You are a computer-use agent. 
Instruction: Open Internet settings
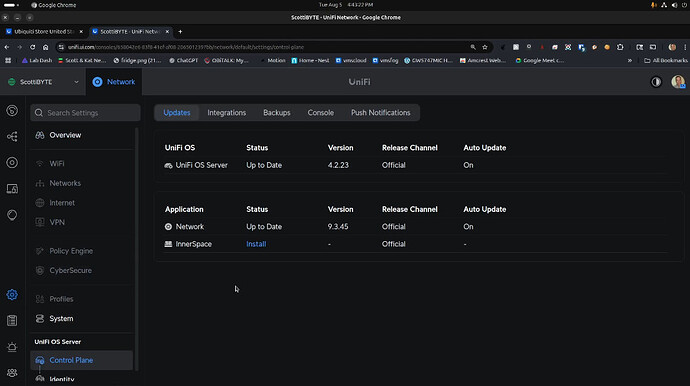(62, 203)
